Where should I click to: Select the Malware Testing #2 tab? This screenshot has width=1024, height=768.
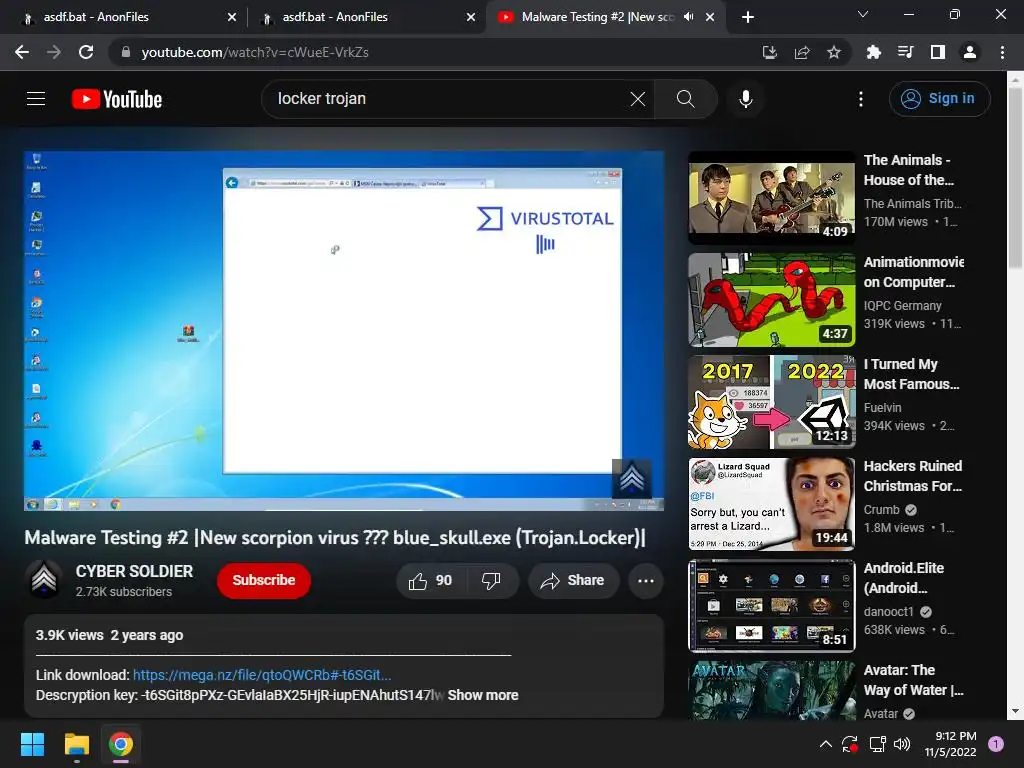click(598, 17)
